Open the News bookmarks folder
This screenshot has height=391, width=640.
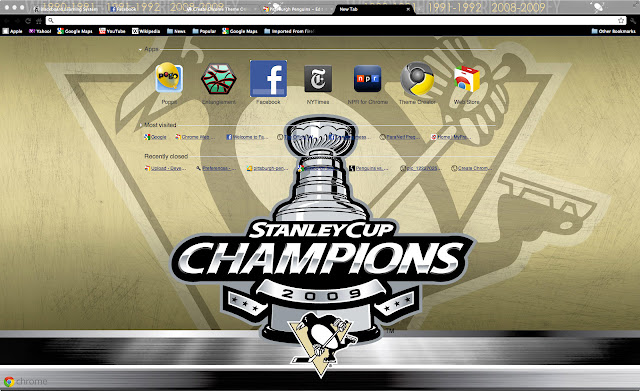[176, 31]
